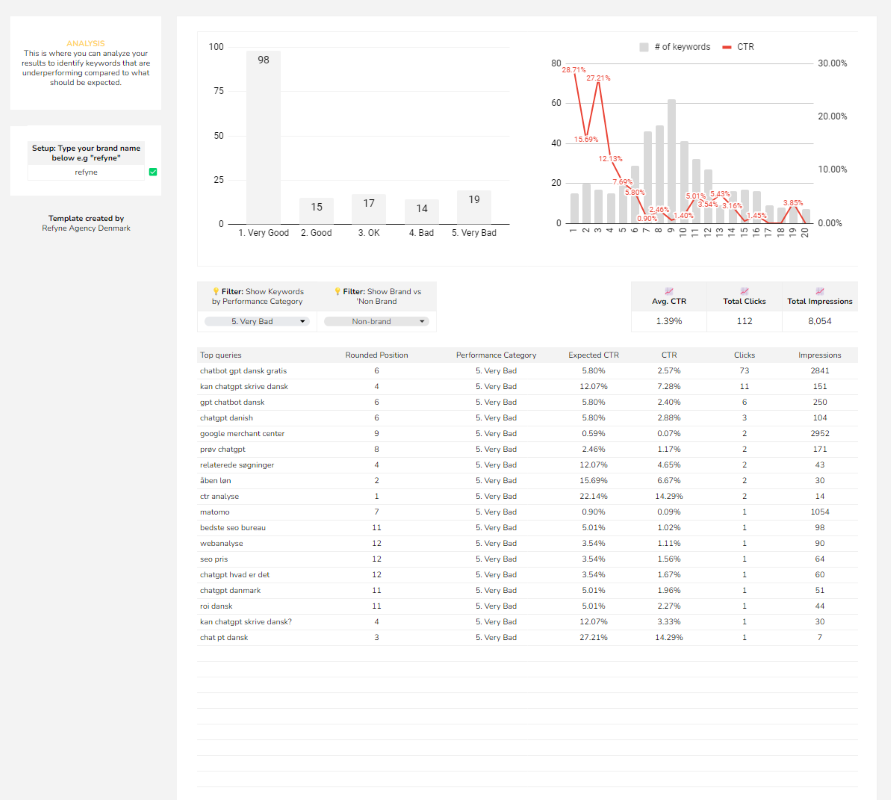The width and height of the screenshot is (891, 800).
Task: Click the query "chatbot gpt dansk gratis"
Action: click(x=243, y=371)
